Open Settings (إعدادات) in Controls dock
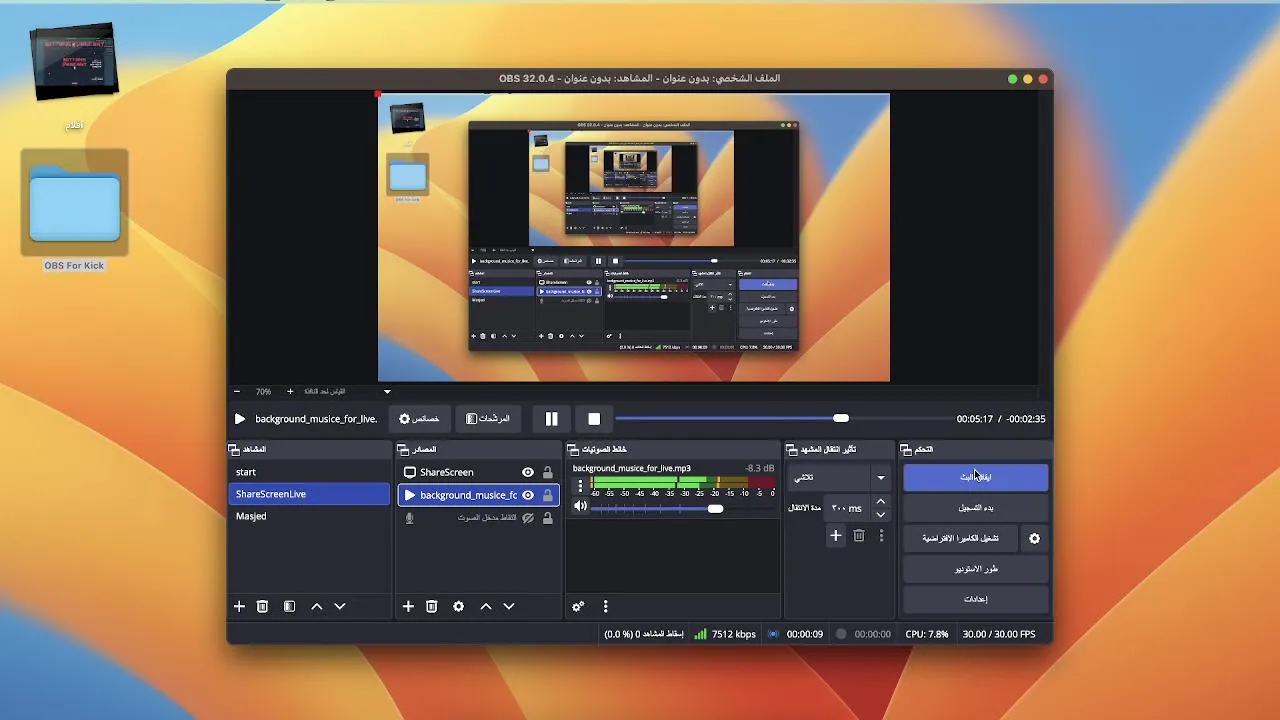This screenshot has width=1280, height=720. (x=976, y=599)
